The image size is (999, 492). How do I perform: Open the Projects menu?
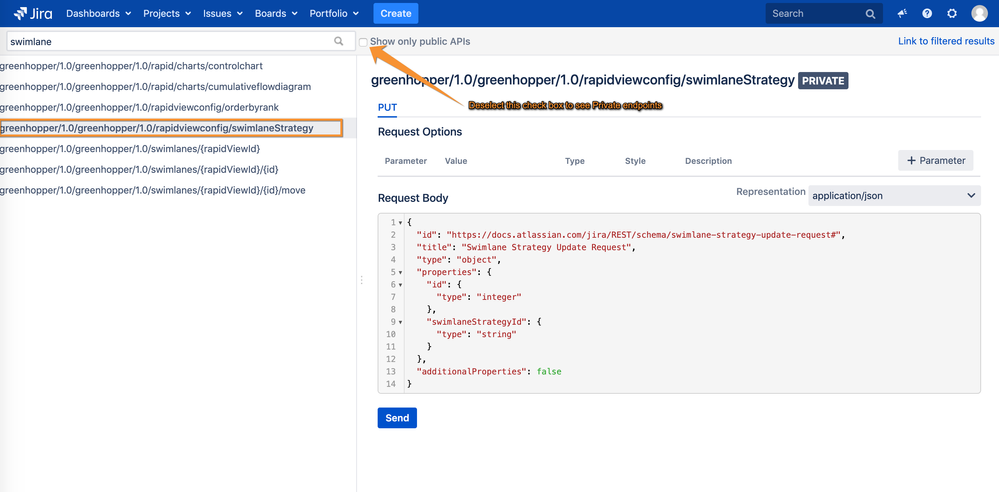click(x=168, y=13)
